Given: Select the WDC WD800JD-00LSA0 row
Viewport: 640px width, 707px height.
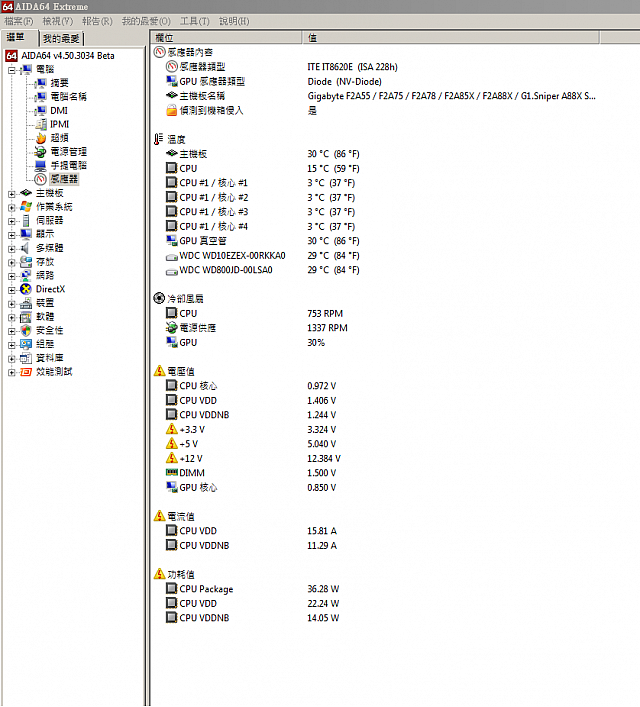Looking at the screenshot, I should (x=263, y=271).
